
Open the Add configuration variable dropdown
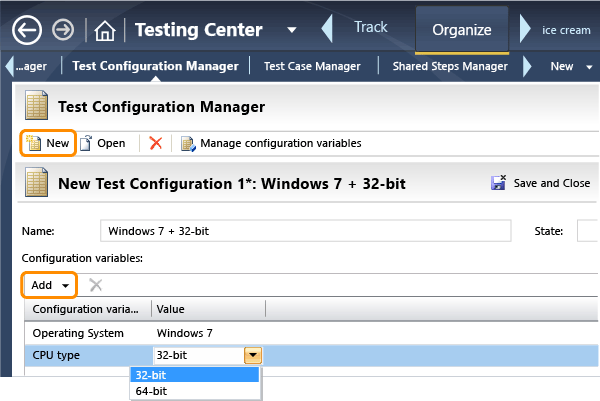click(x=49, y=285)
